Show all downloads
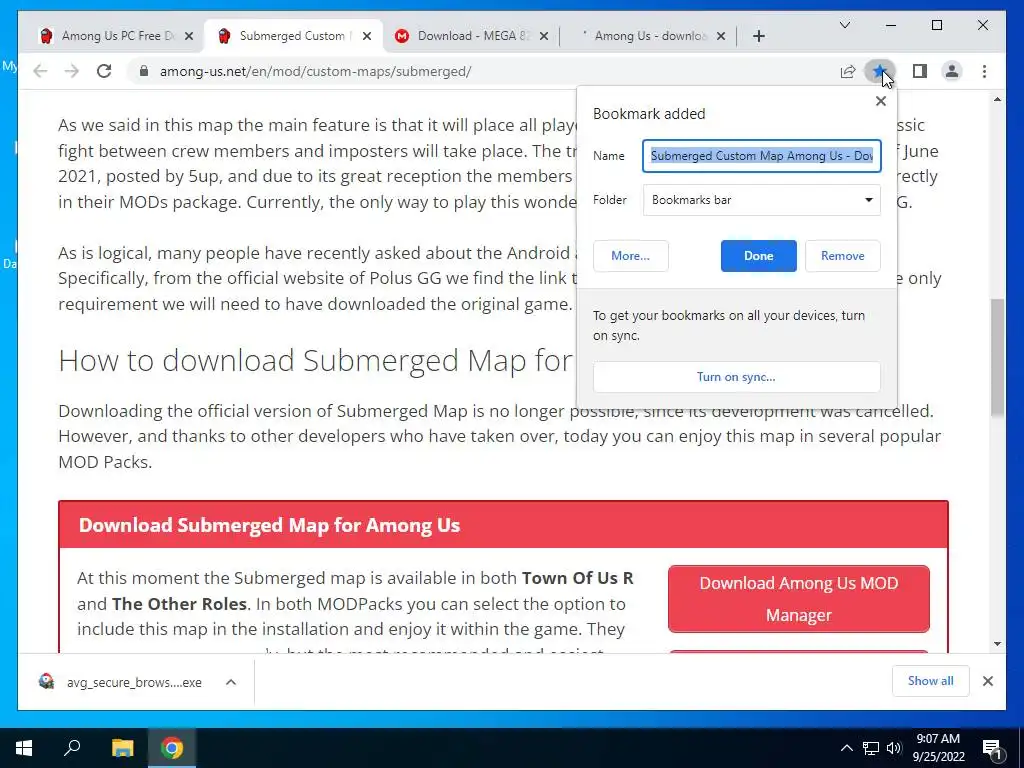The height and width of the screenshot is (768, 1024). click(930, 681)
